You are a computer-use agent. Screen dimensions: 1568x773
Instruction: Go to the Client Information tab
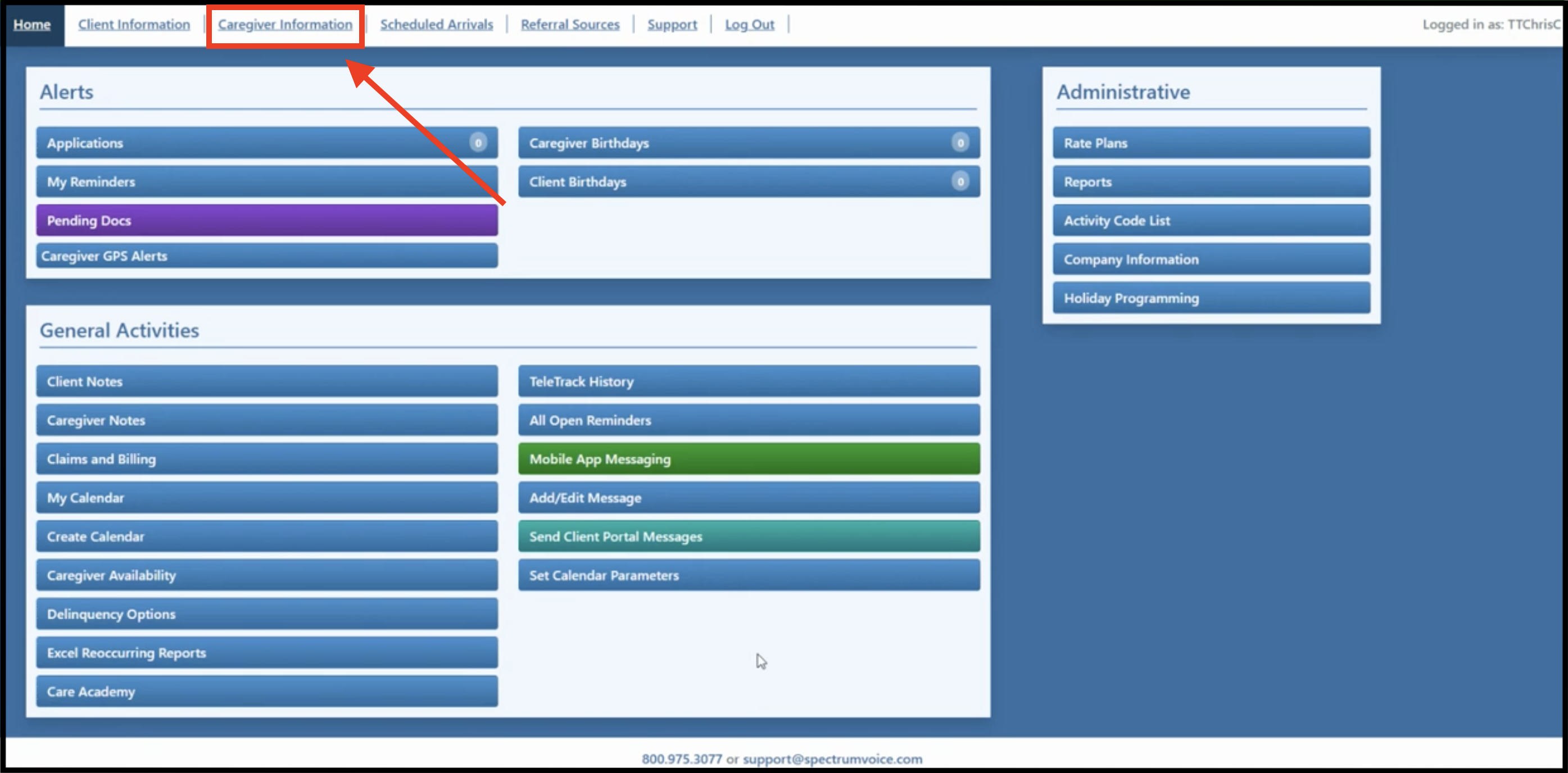pos(134,24)
